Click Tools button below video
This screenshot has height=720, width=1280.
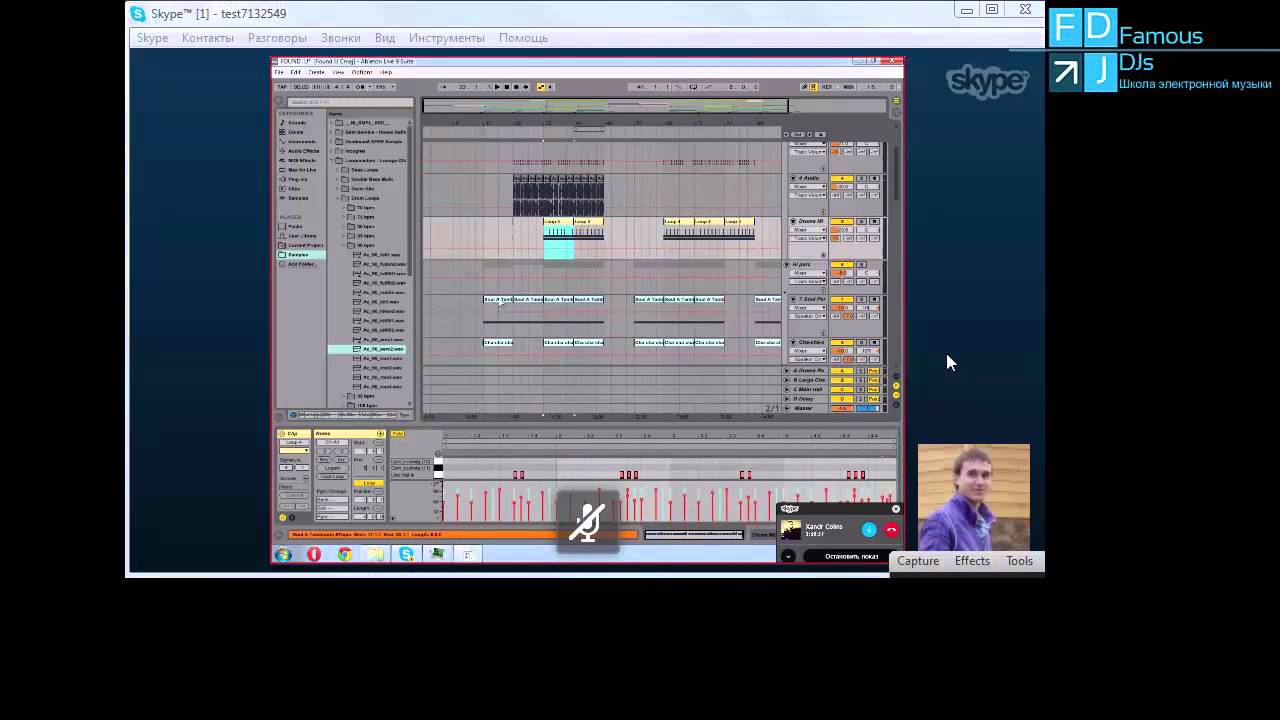[x=1019, y=561]
